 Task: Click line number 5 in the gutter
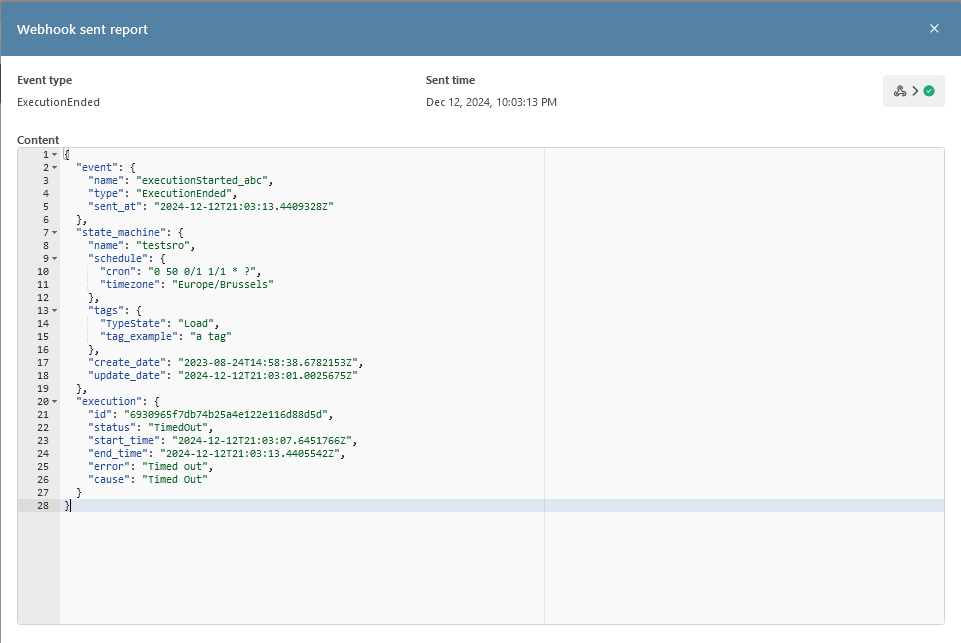pos(45,206)
